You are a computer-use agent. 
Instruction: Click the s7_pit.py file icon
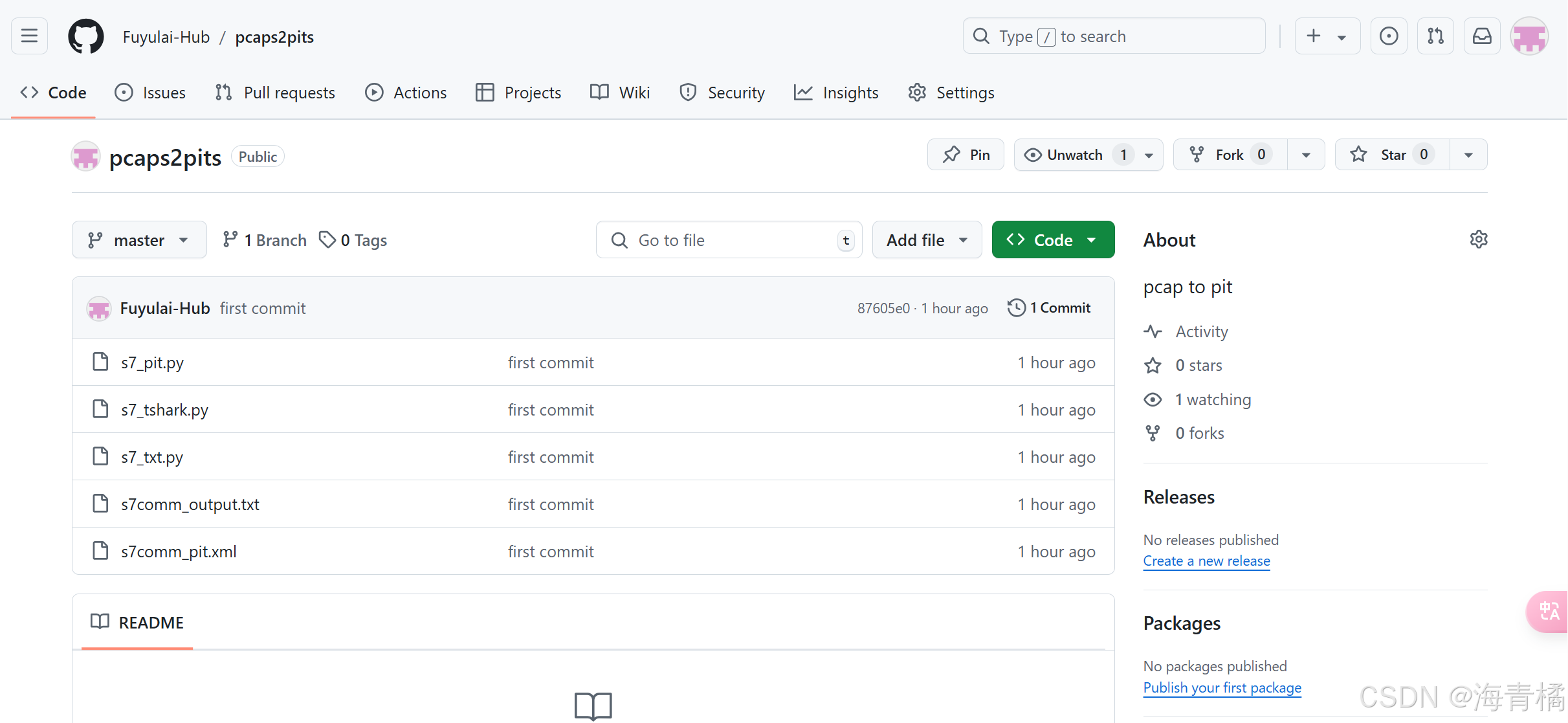100,362
